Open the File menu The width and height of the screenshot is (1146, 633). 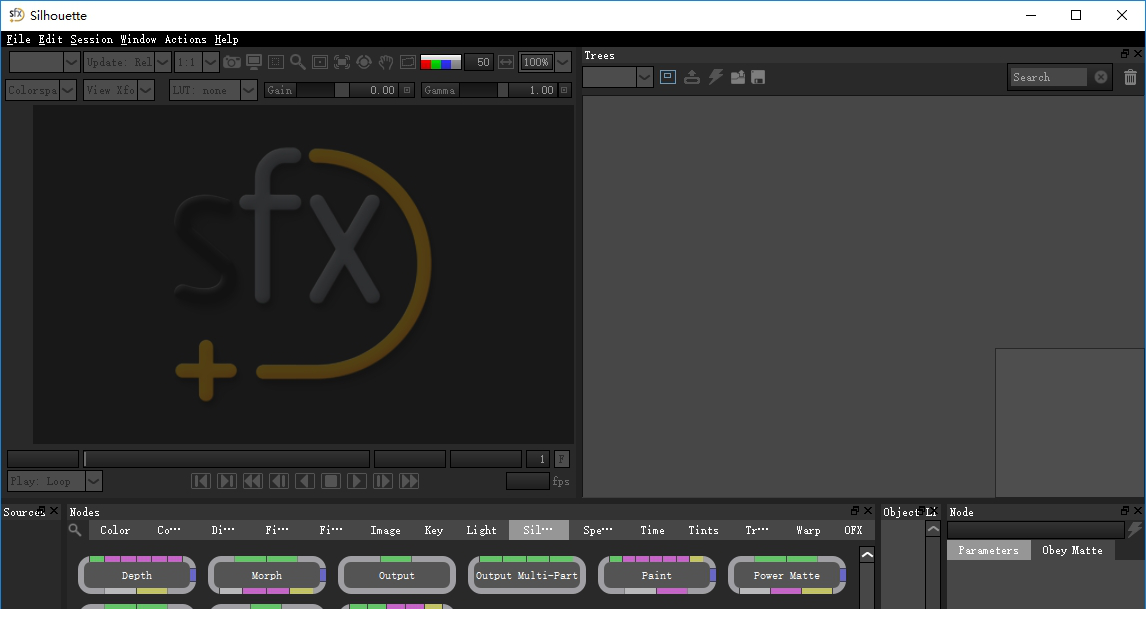pyautogui.click(x=18, y=39)
